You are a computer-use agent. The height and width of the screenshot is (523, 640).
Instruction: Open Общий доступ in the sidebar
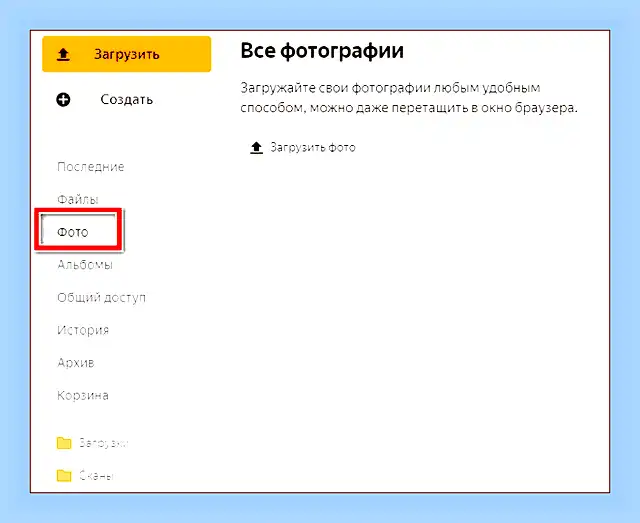(102, 297)
